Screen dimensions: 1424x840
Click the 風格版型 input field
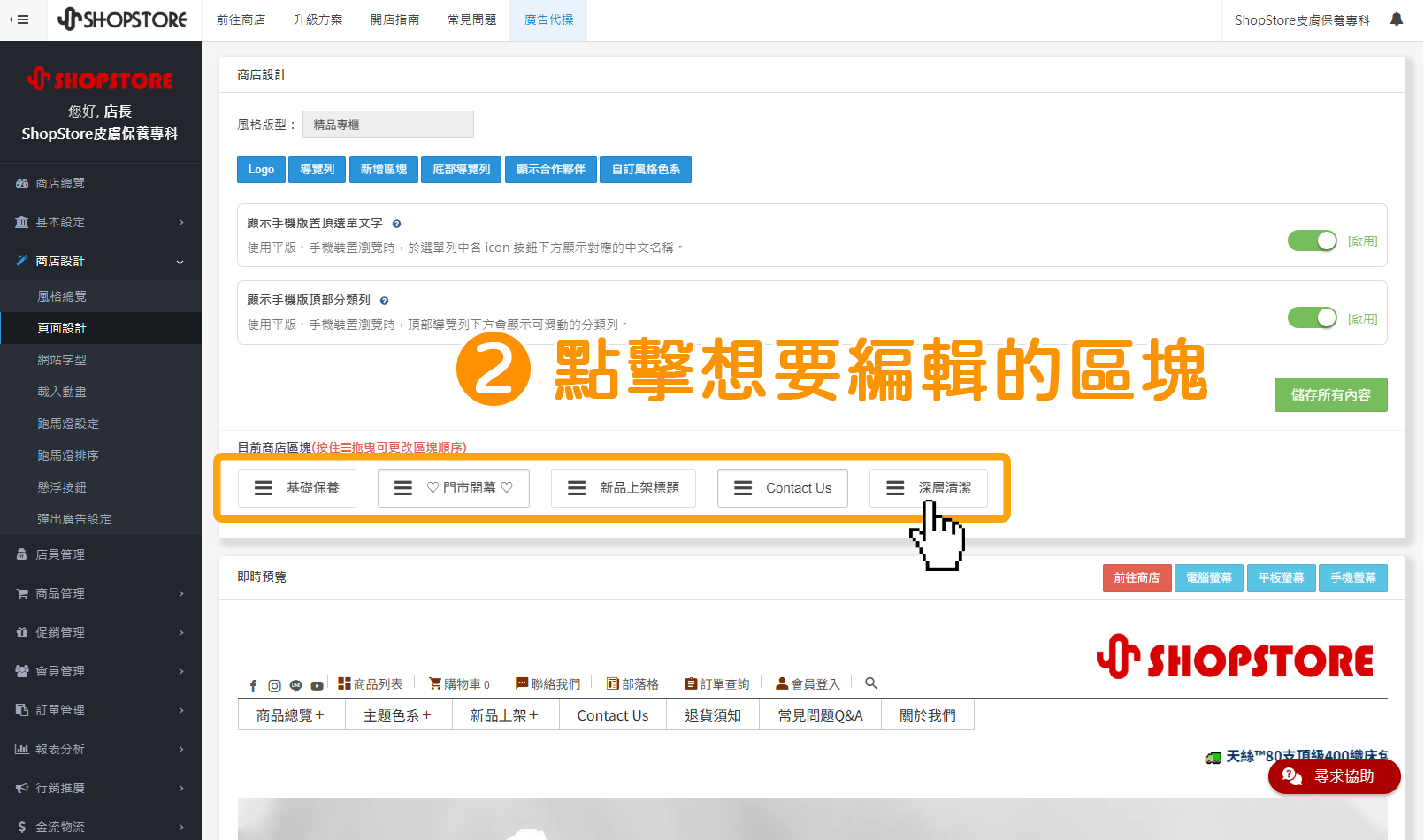(x=388, y=125)
